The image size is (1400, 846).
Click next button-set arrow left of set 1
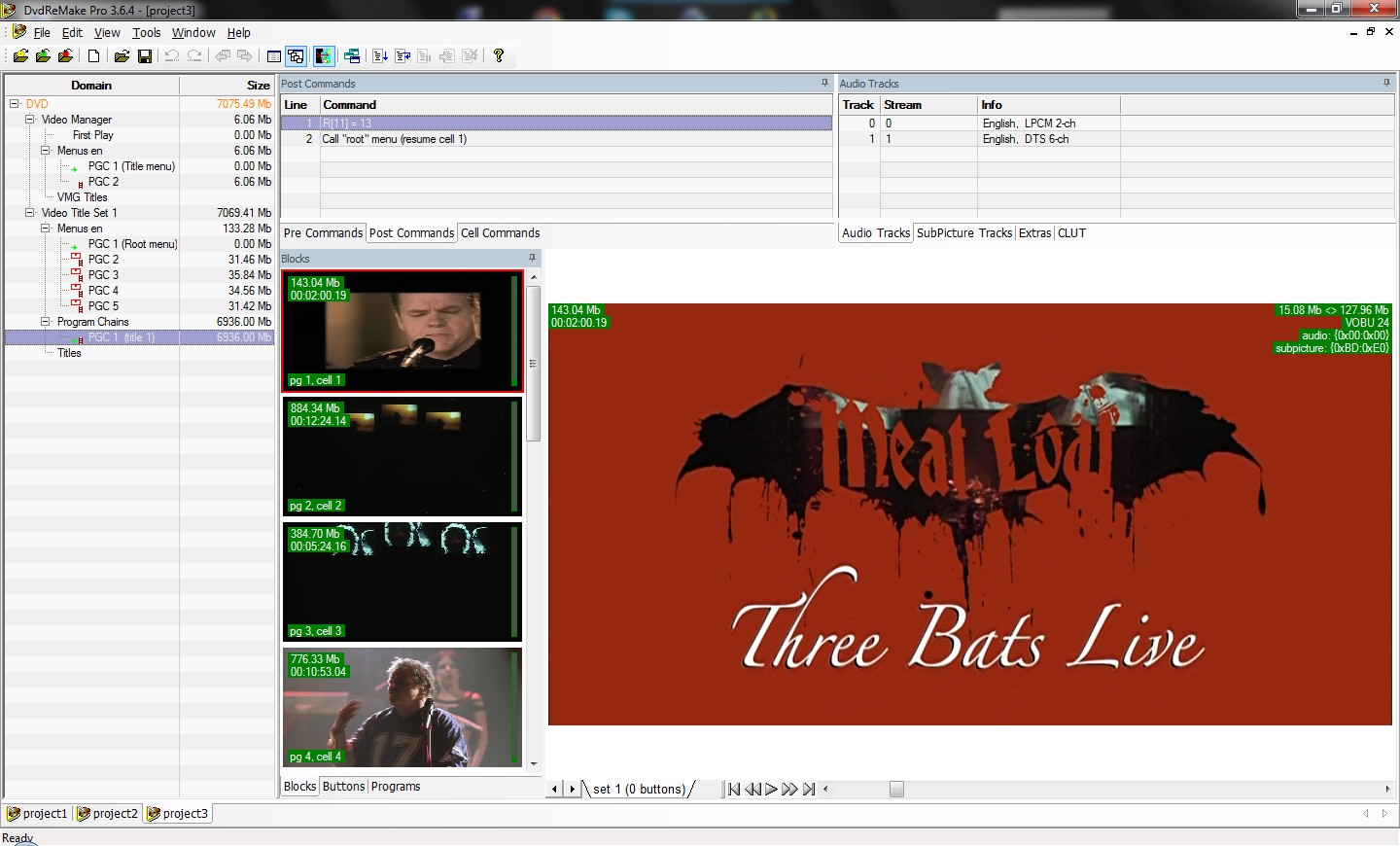[x=572, y=789]
